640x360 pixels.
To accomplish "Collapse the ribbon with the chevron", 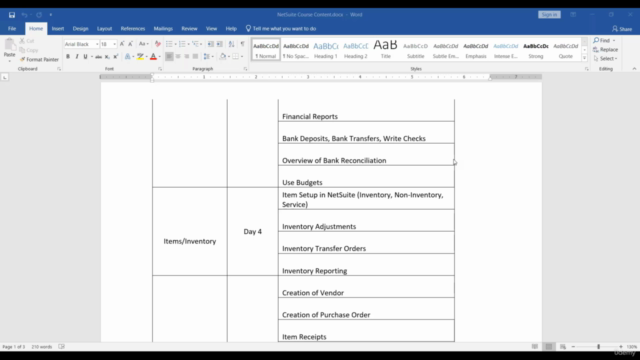I will [x=634, y=69].
